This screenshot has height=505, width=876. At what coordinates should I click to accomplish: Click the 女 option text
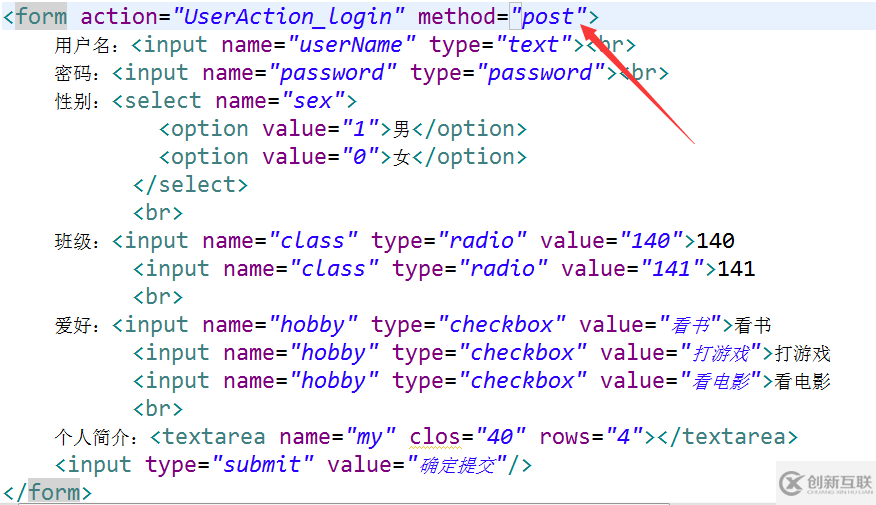[x=402, y=157]
